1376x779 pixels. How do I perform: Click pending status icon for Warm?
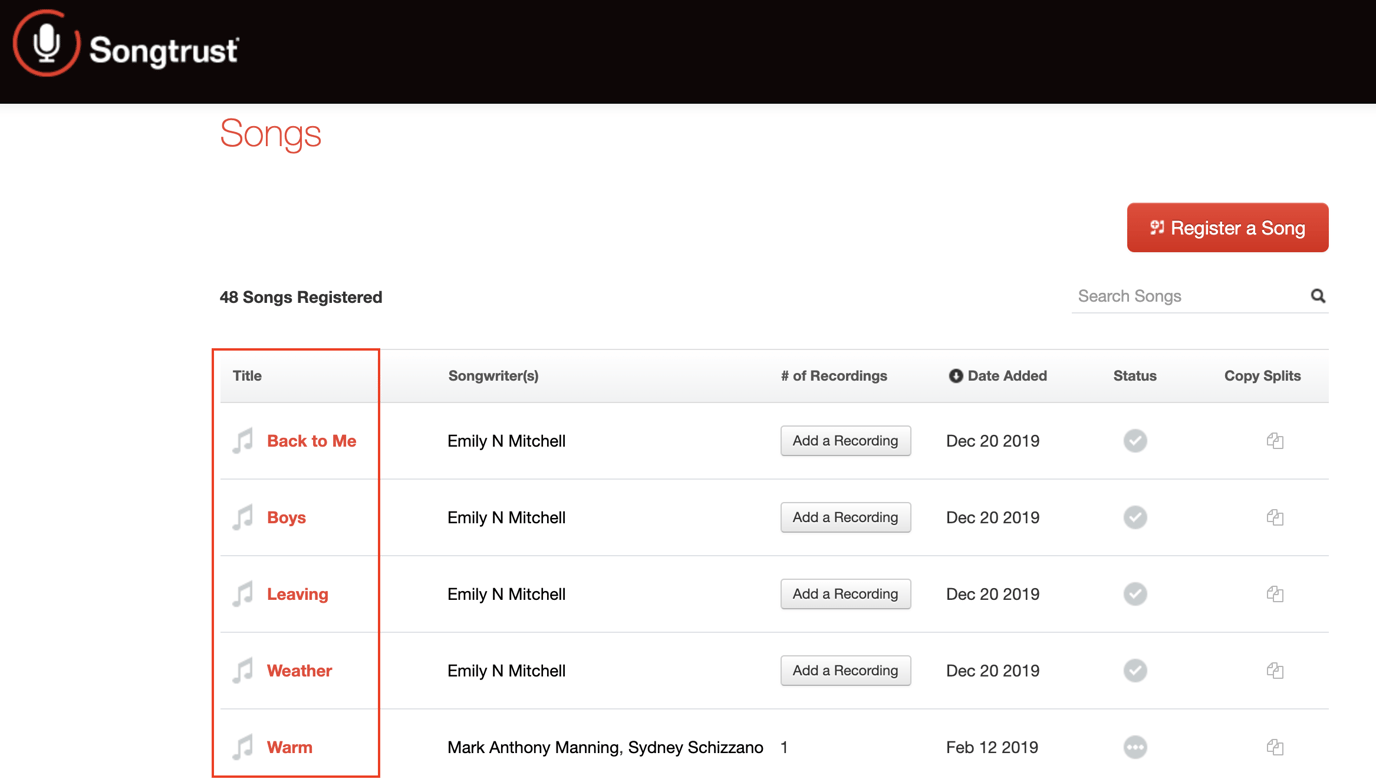(x=1134, y=747)
